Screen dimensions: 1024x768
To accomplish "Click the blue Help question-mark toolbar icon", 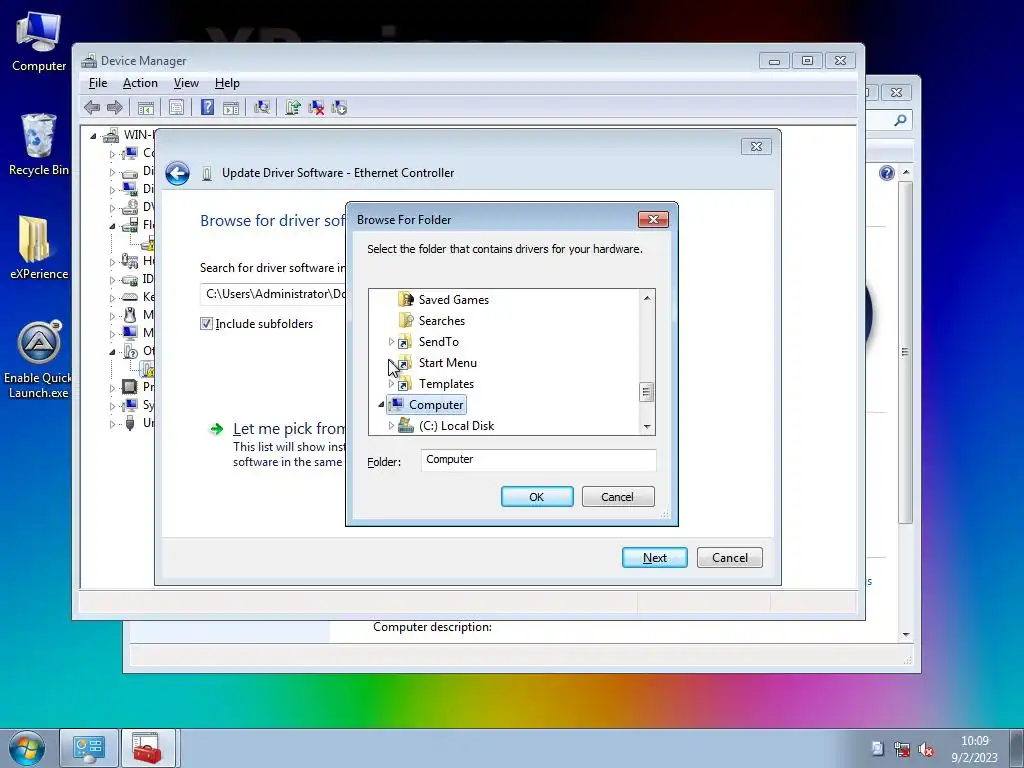I will 207,107.
